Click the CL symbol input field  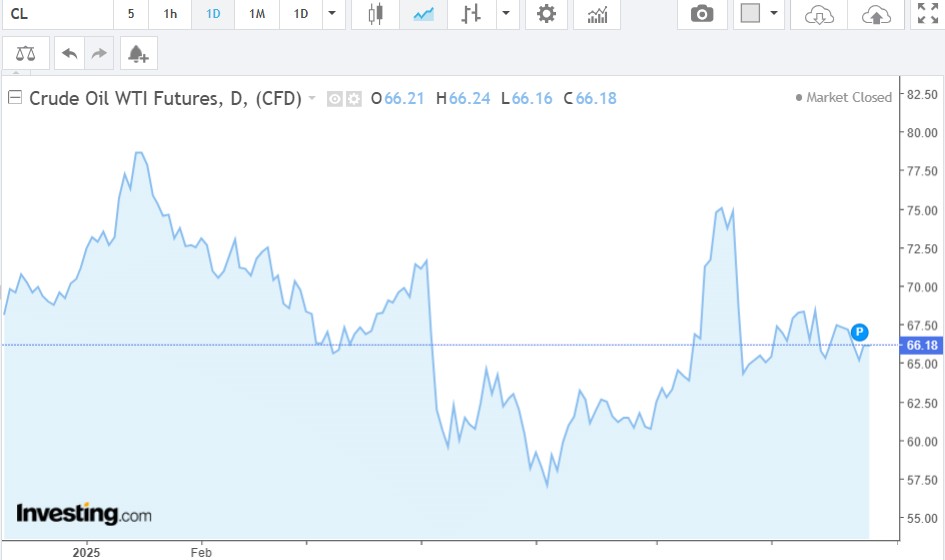55,14
